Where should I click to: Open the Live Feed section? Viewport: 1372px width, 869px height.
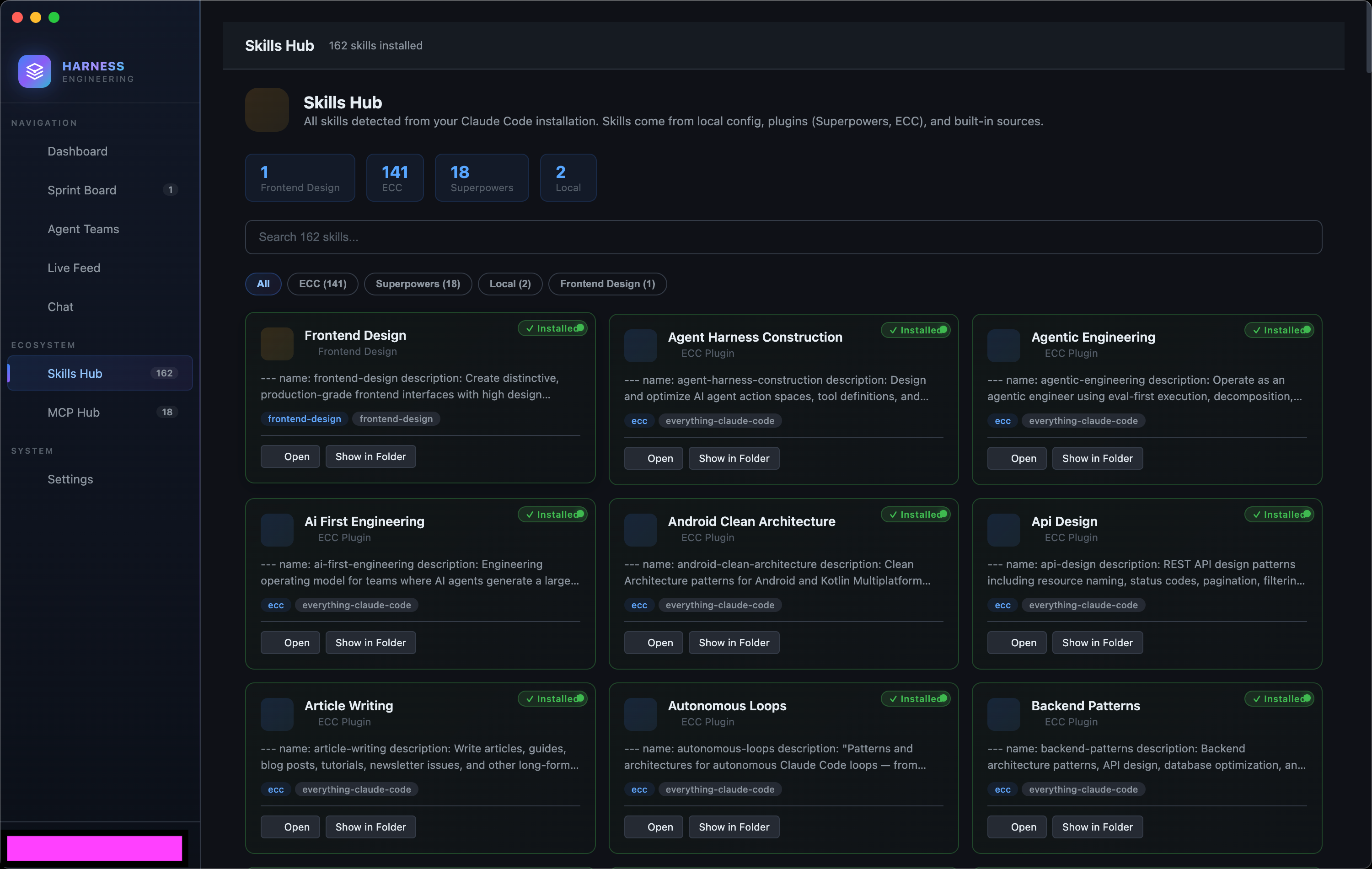tap(100, 268)
